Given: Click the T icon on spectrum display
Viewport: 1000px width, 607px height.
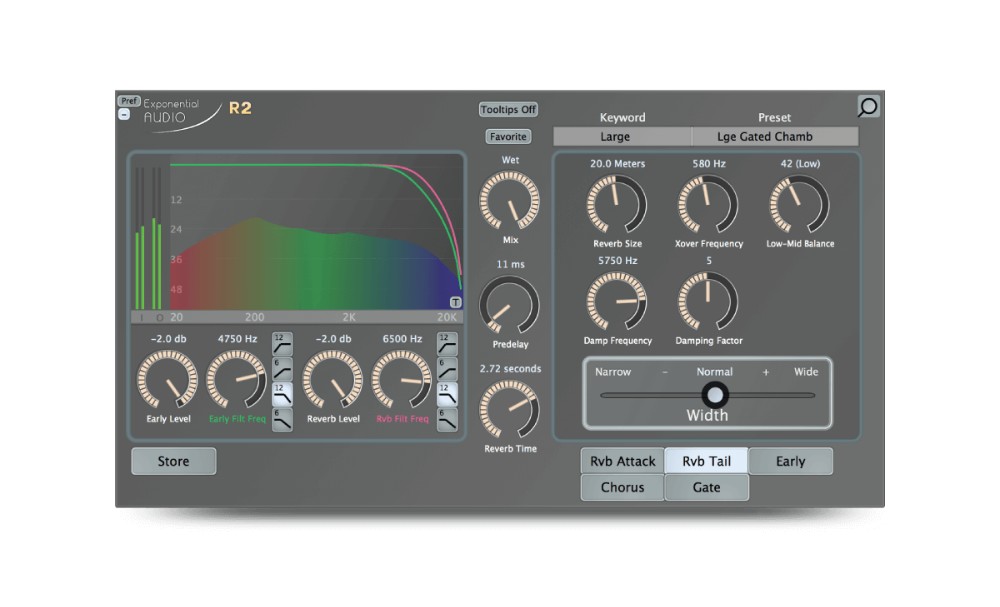Looking at the screenshot, I should (455, 302).
